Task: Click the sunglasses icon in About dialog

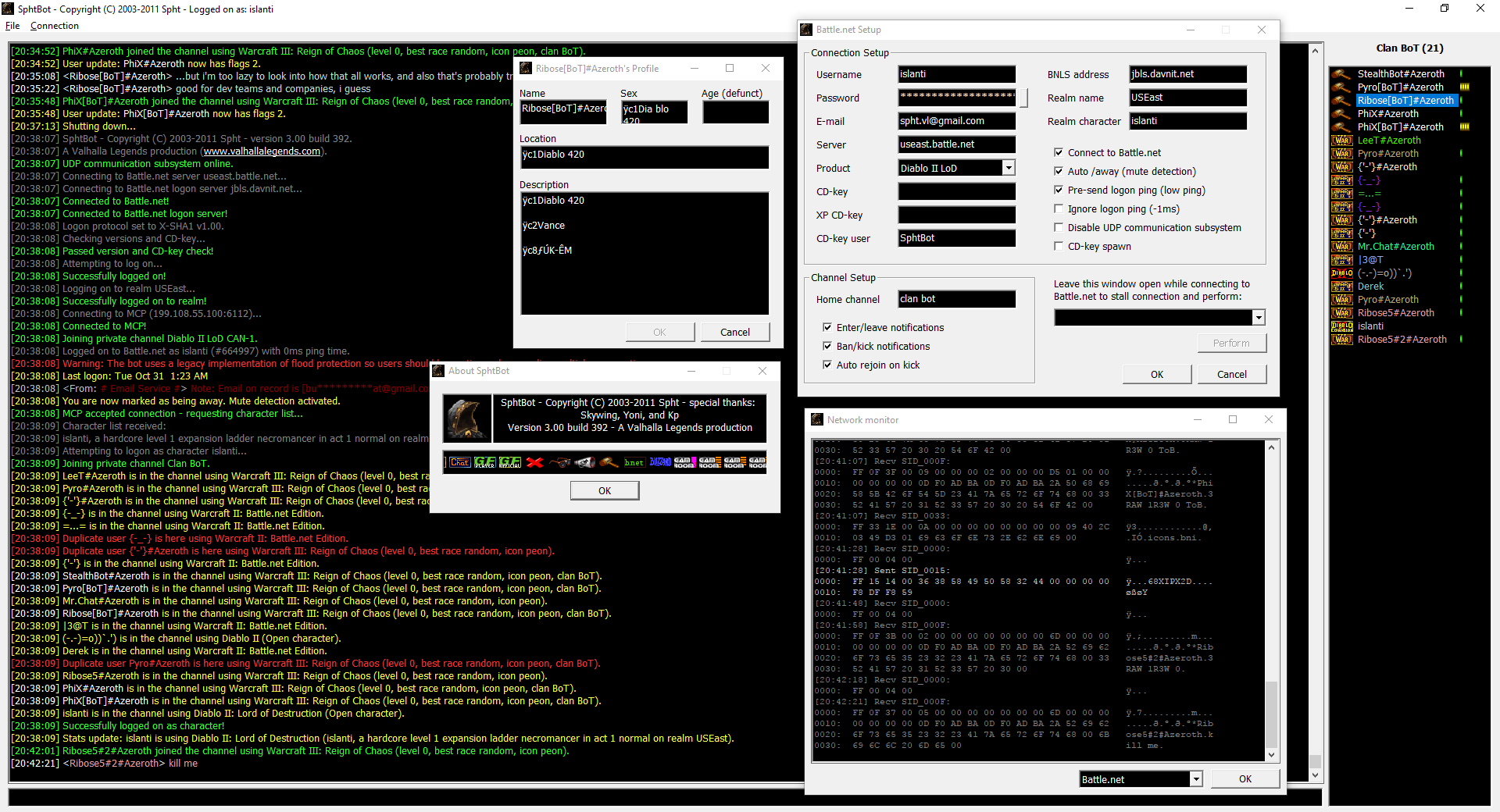Action: tap(560, 462)
